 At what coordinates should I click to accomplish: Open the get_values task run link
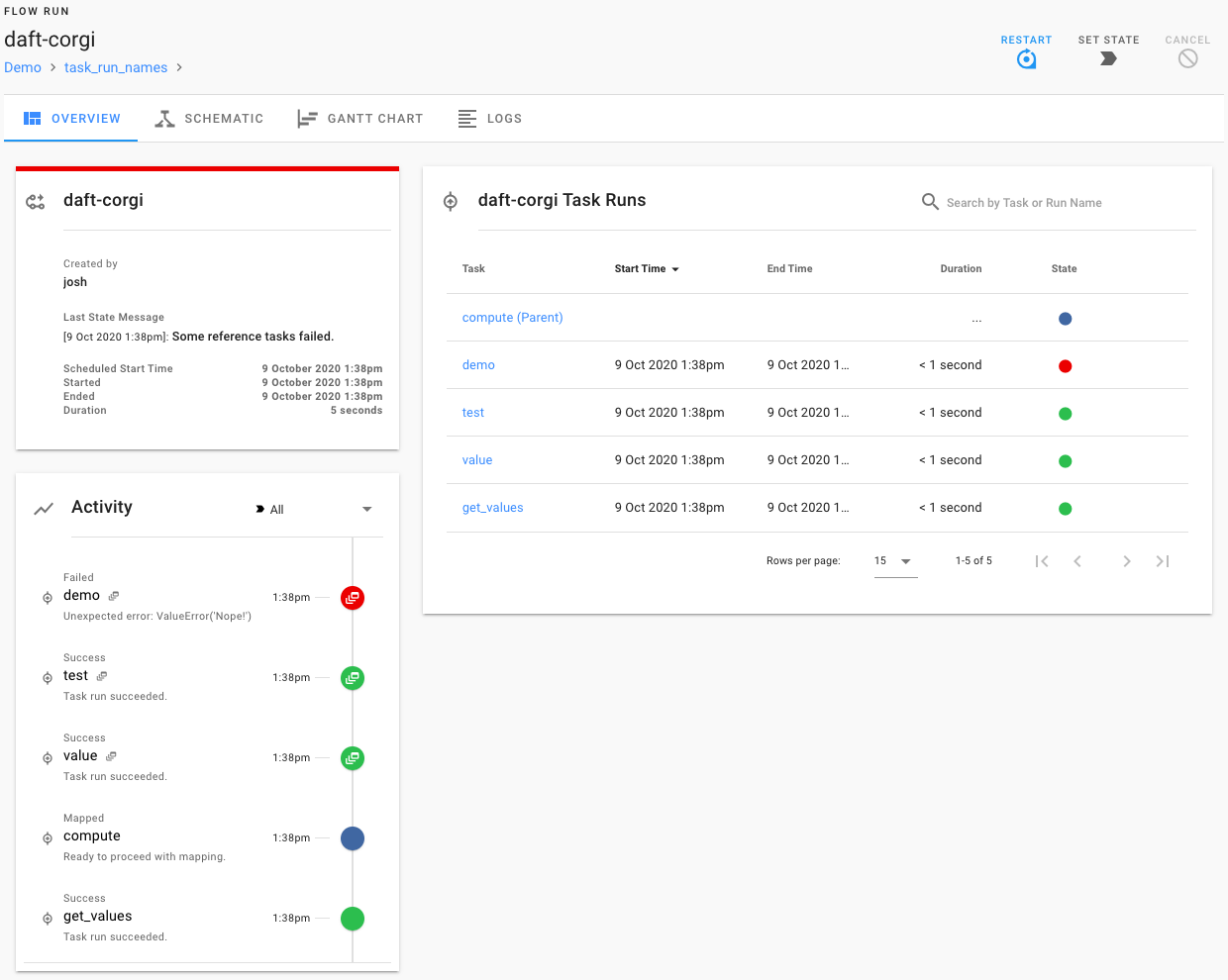[x=492, y=508]
